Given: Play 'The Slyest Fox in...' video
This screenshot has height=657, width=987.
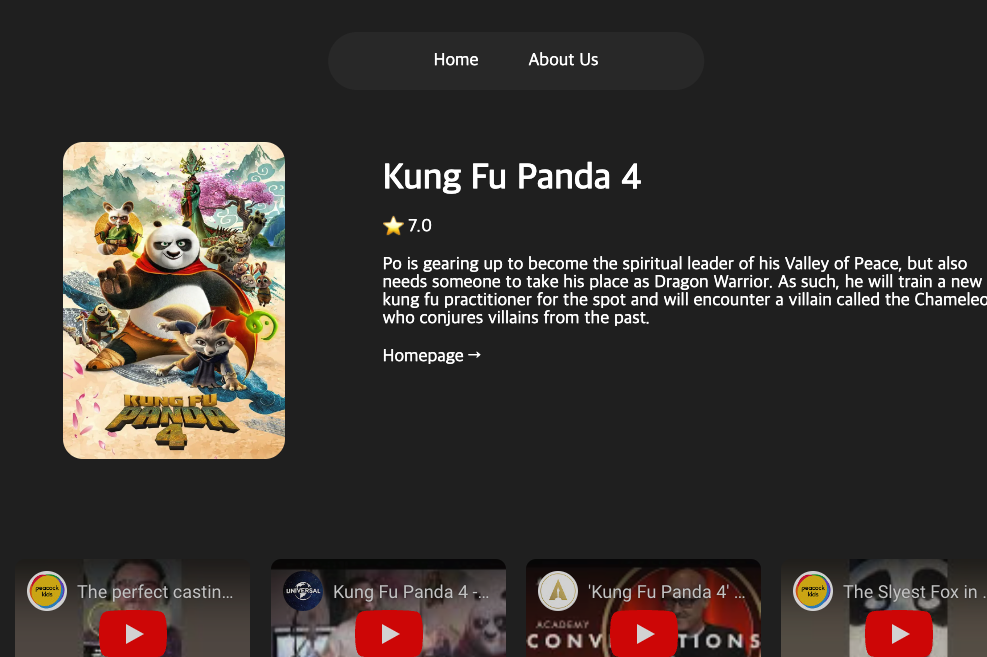Looking at the screenshot, I should pos(898,634).
